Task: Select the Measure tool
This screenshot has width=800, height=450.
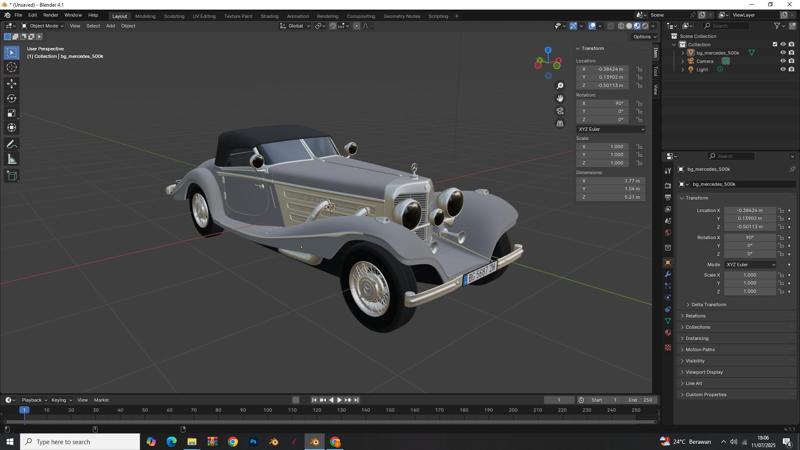Action: click(12, 160)
